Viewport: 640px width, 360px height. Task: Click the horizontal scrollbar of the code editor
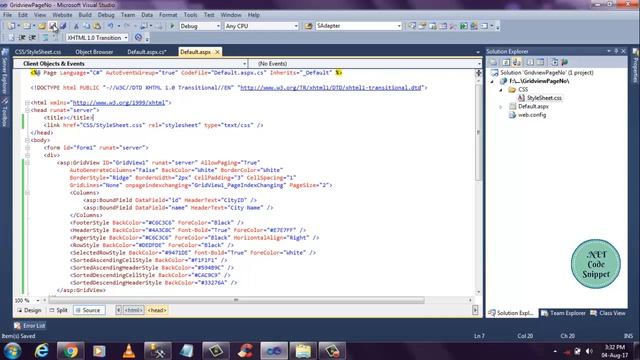pyautogui.click(x=236, y=300)
